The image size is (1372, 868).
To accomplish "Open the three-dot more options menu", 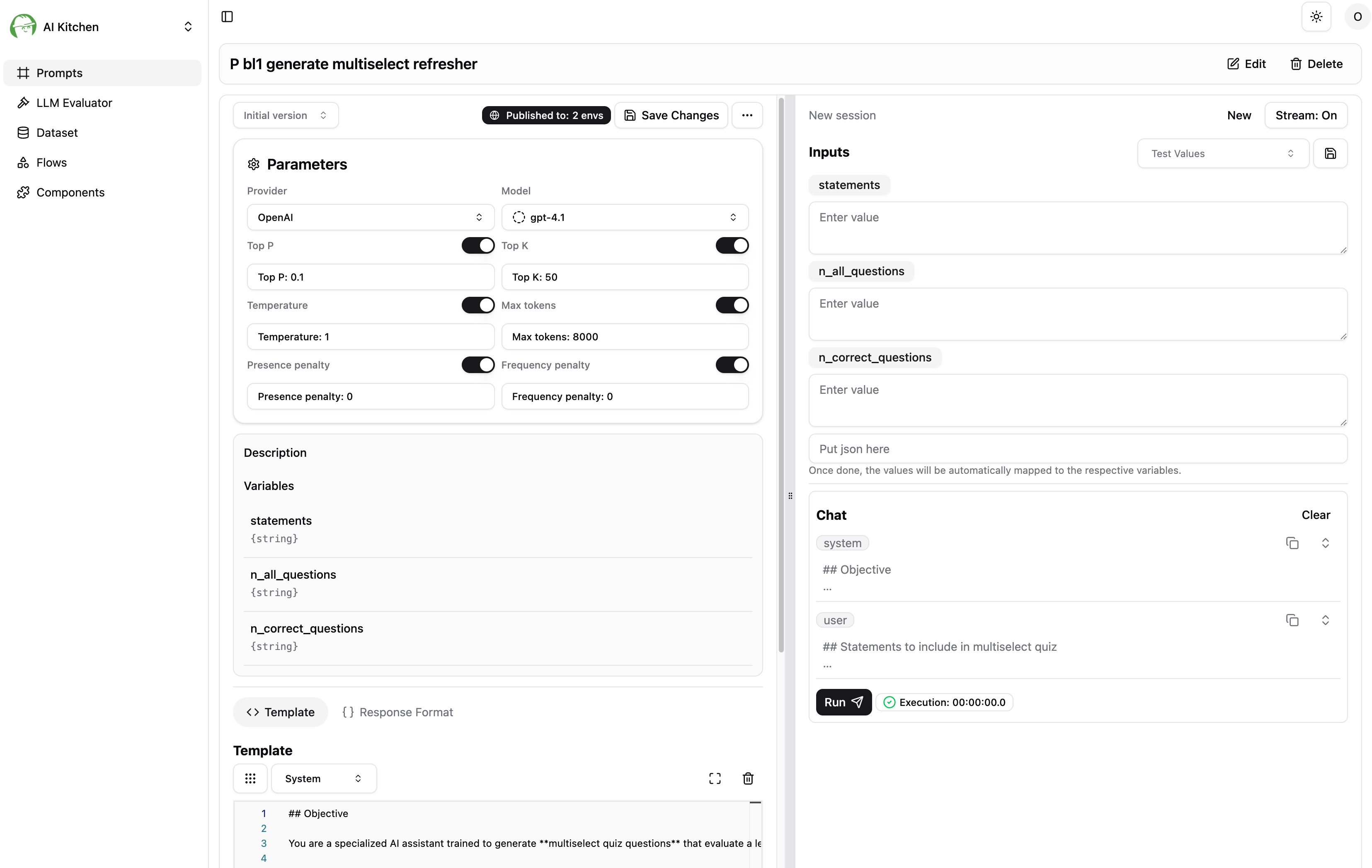I will pyautogui.click(x=747, y=115).
